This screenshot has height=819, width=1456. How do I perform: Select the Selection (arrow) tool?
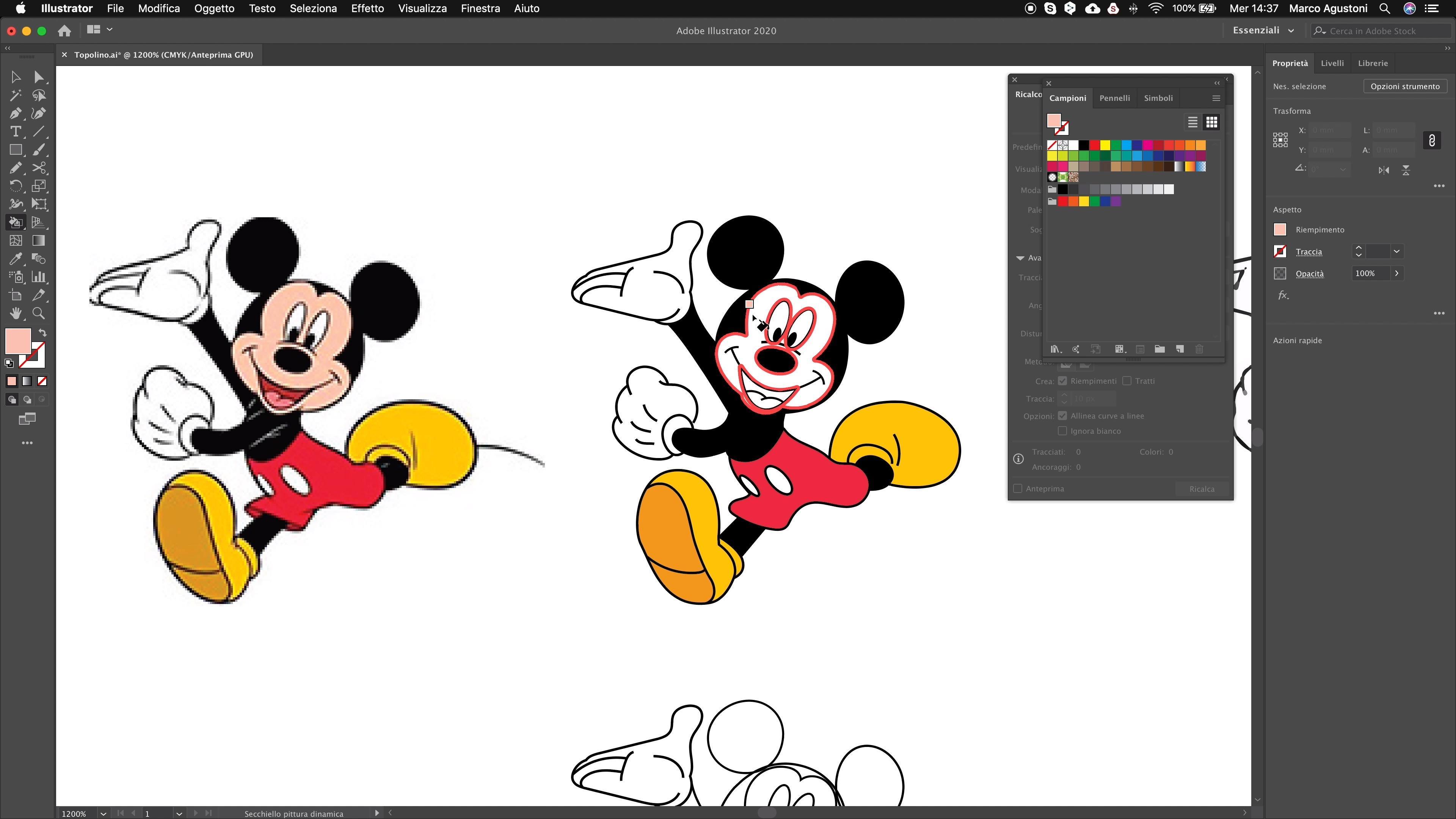click(16, 77)
